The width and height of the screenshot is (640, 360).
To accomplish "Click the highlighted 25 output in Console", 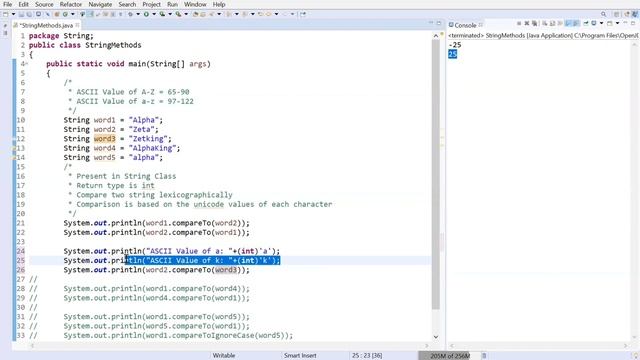I will 452,54.
